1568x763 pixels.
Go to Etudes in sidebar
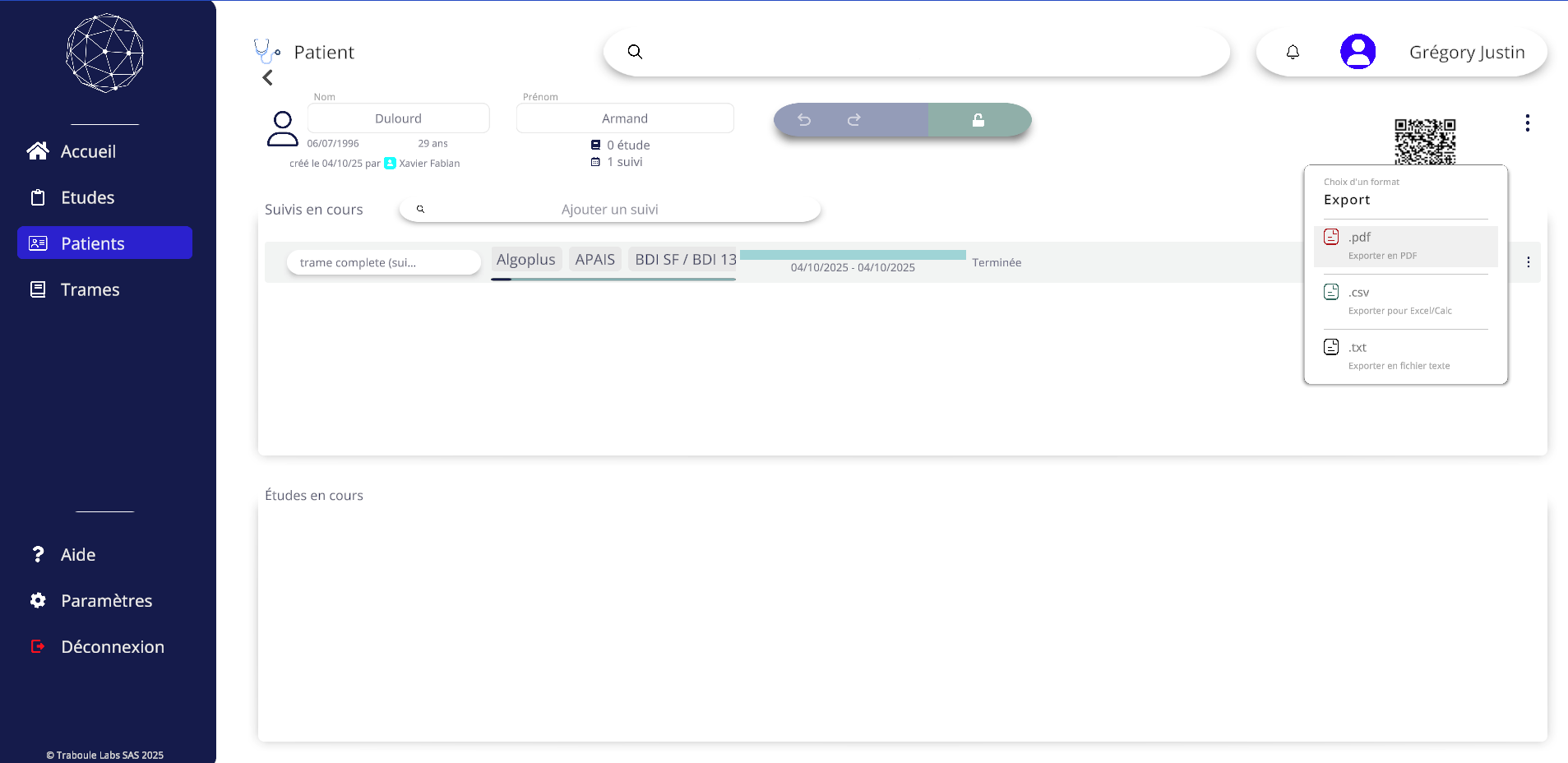[87, 197]
